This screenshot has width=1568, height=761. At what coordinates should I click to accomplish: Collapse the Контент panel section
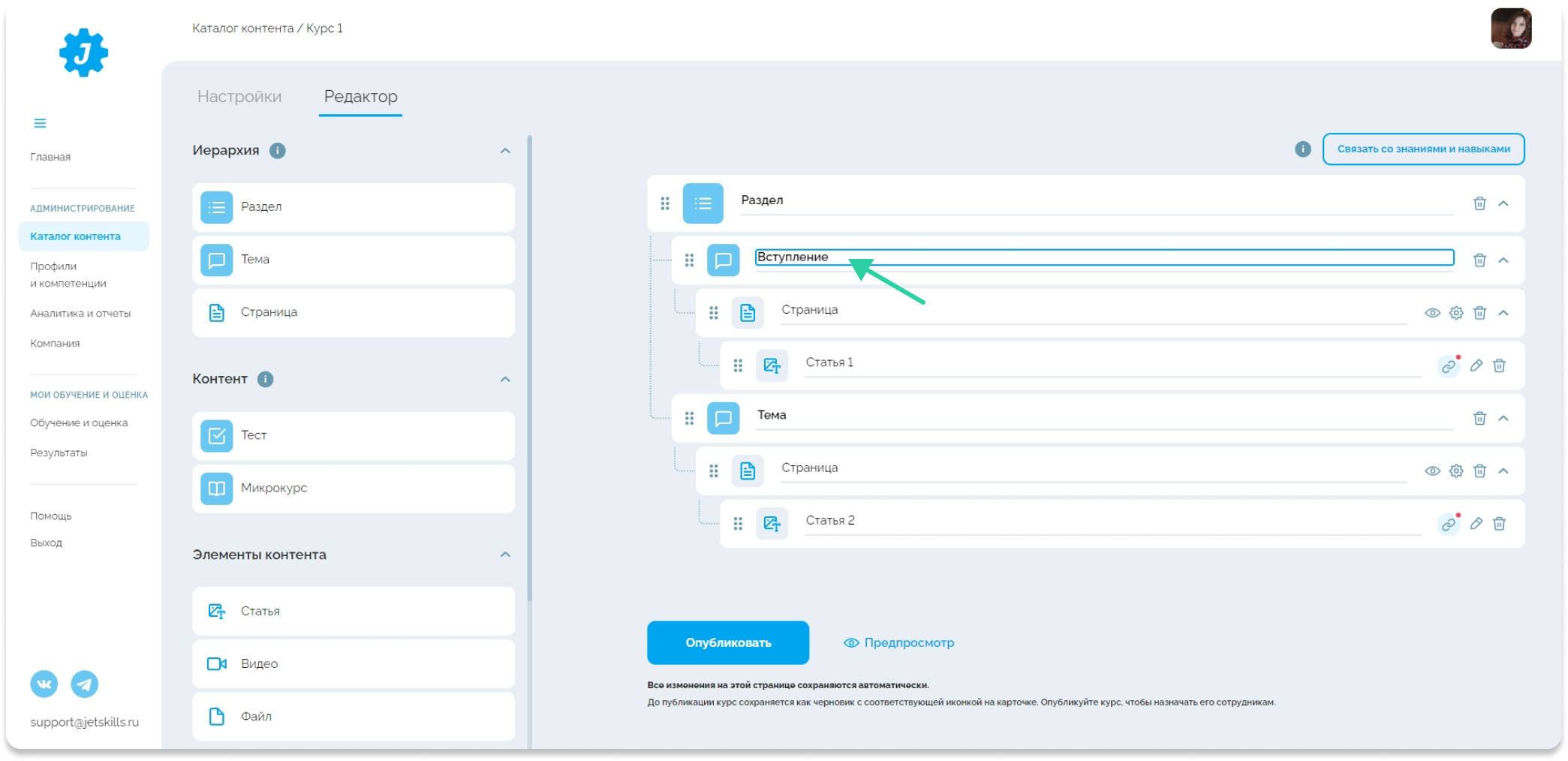coord(505,379)
